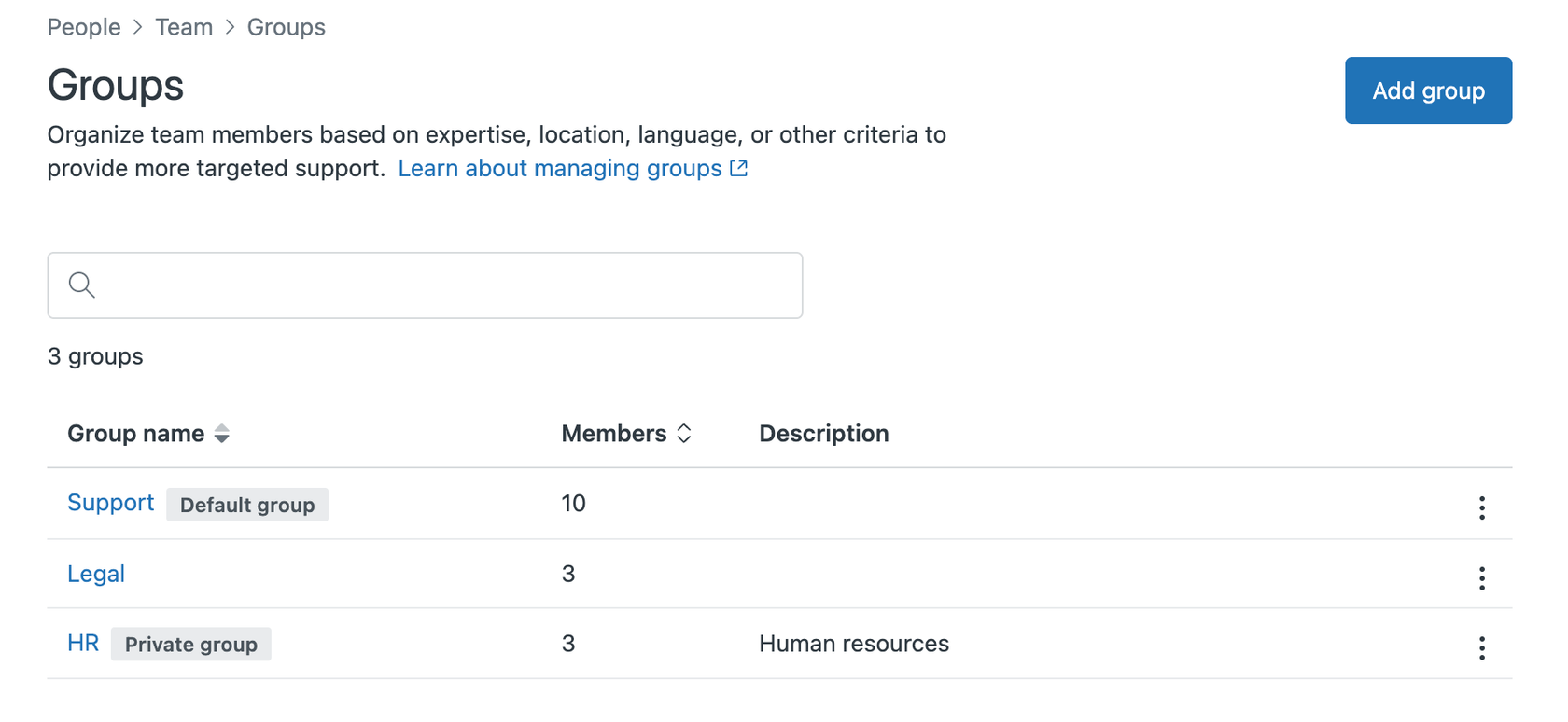Open the Legal group
Image resolution: width=1568 pixels, height=722 pixels.
click(x=96, y=574)
